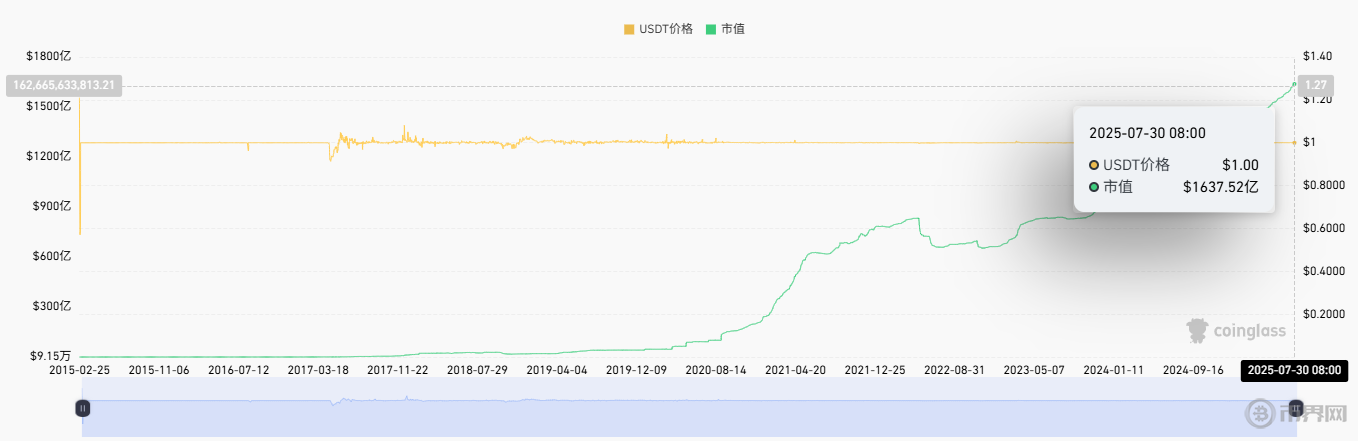Click the tooltip date 2025-07-30 08:00

[x=1146, y=132]
